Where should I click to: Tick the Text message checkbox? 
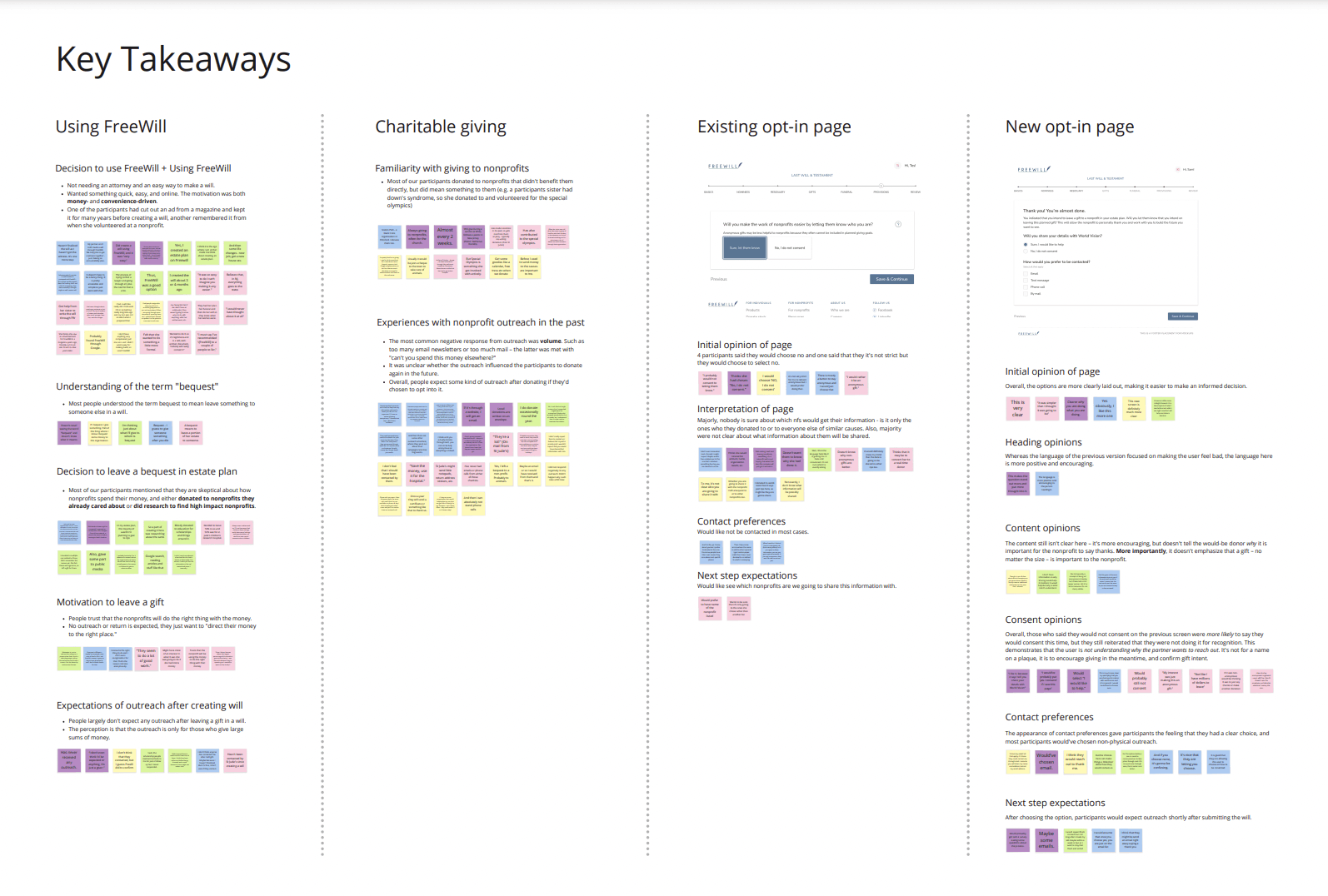pos(1025,280)
